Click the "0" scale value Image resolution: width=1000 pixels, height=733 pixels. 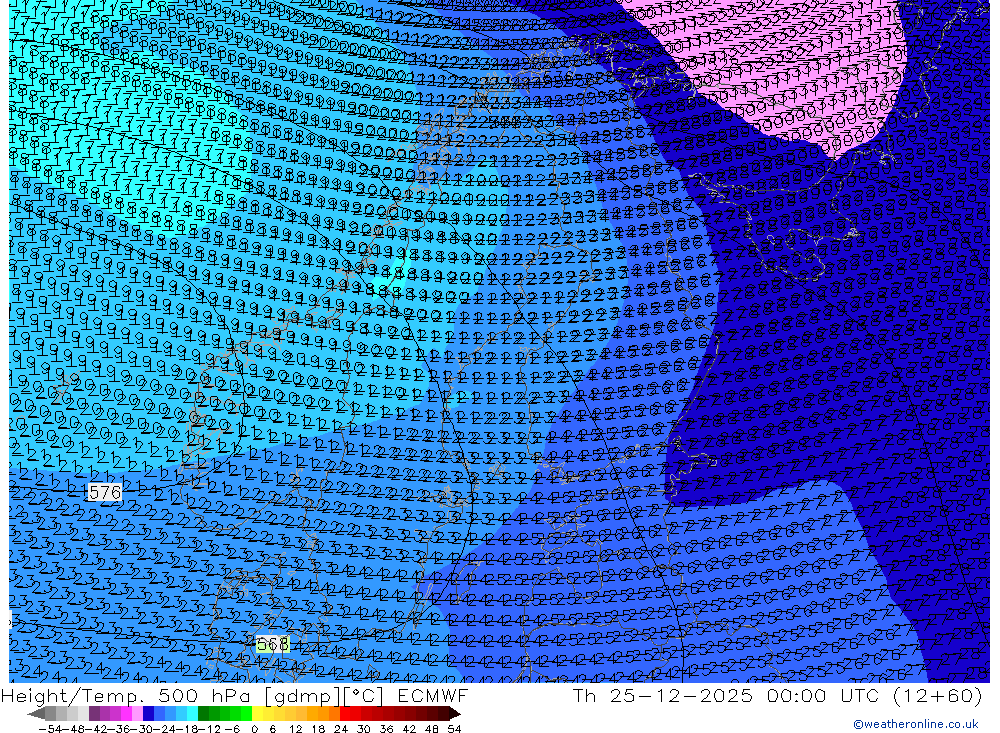tap(254, 729)
